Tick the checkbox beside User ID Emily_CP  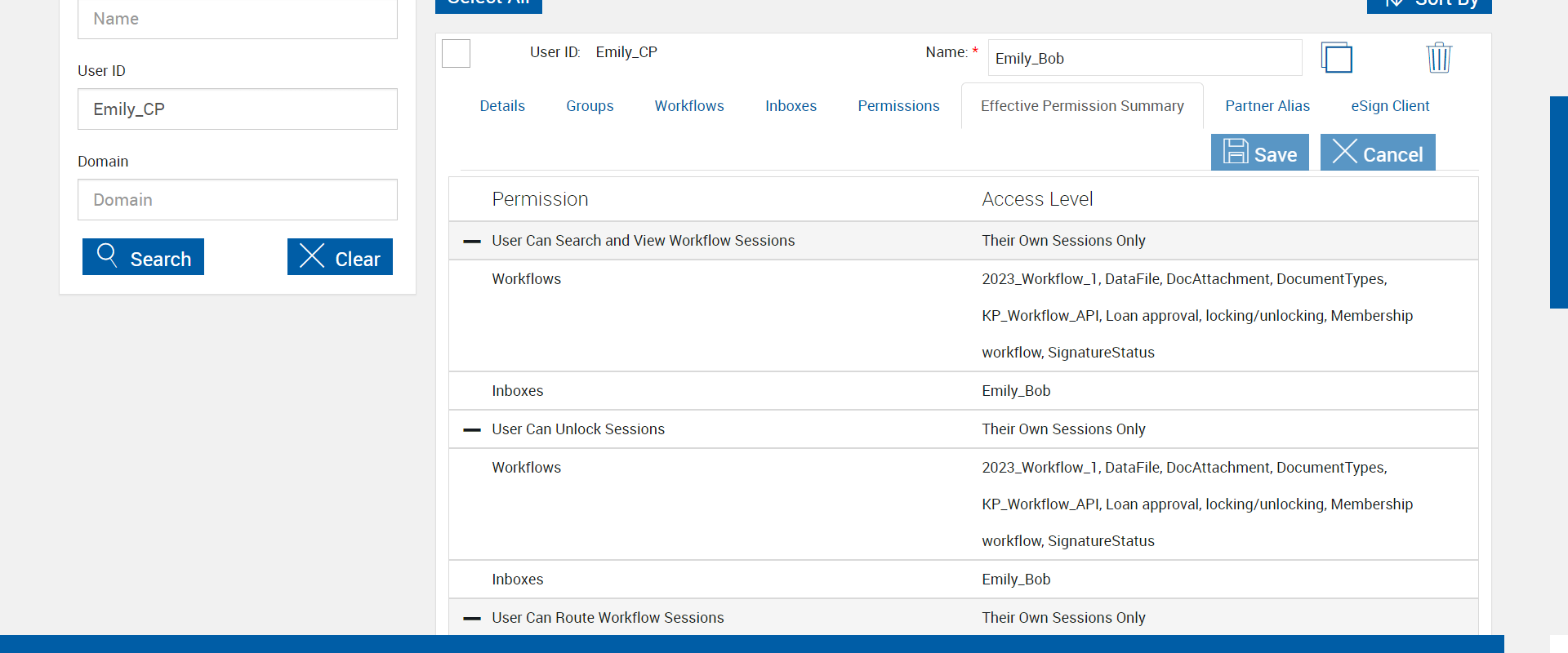[456, 54]
